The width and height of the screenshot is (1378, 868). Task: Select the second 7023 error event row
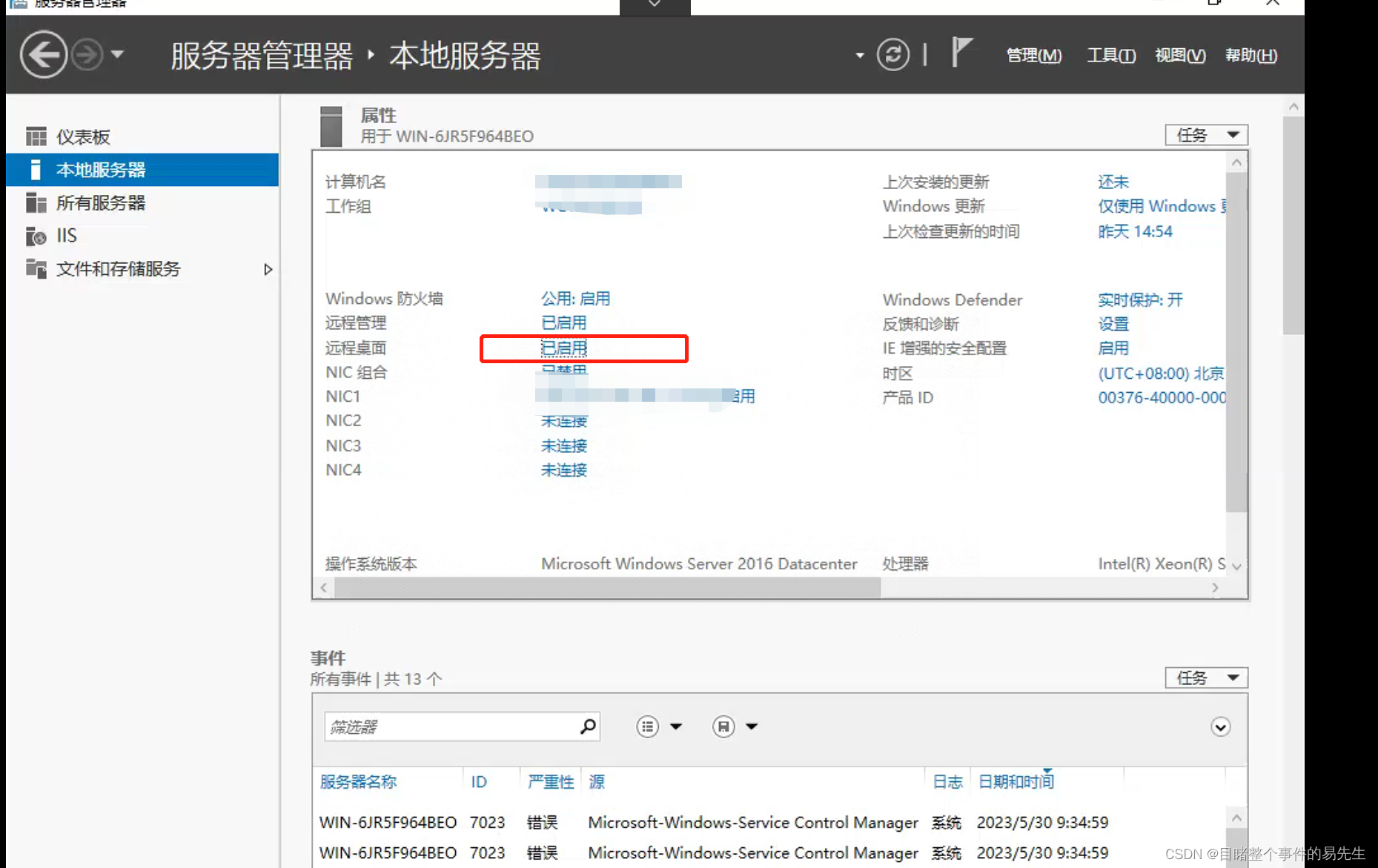pyautogui.click(x=769, y=853)
